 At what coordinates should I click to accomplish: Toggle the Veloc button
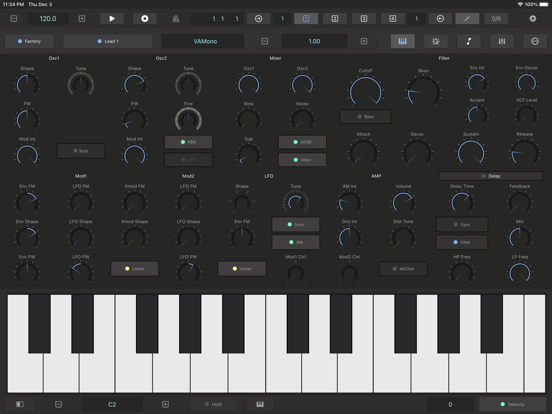pyautogui.click(x=302, y=159)
